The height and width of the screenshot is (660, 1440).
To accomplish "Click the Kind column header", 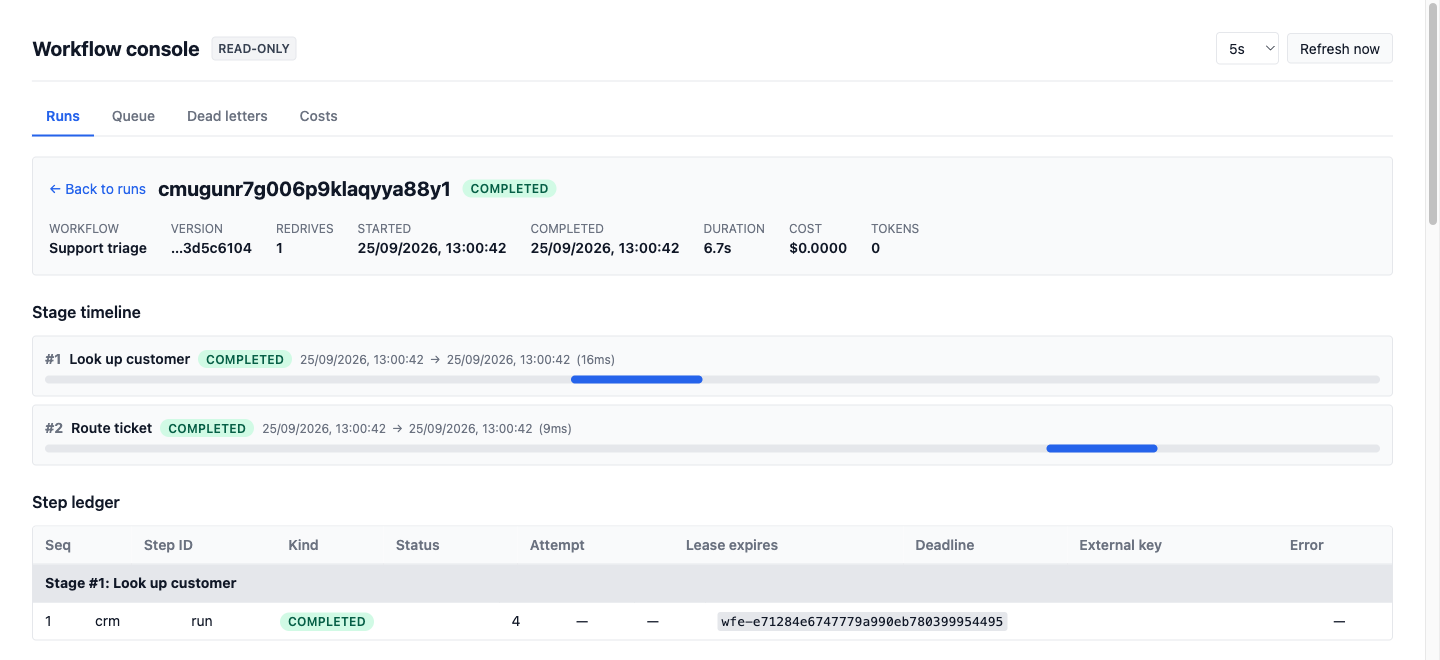I will pyautogui.click(x=303, y=545).
